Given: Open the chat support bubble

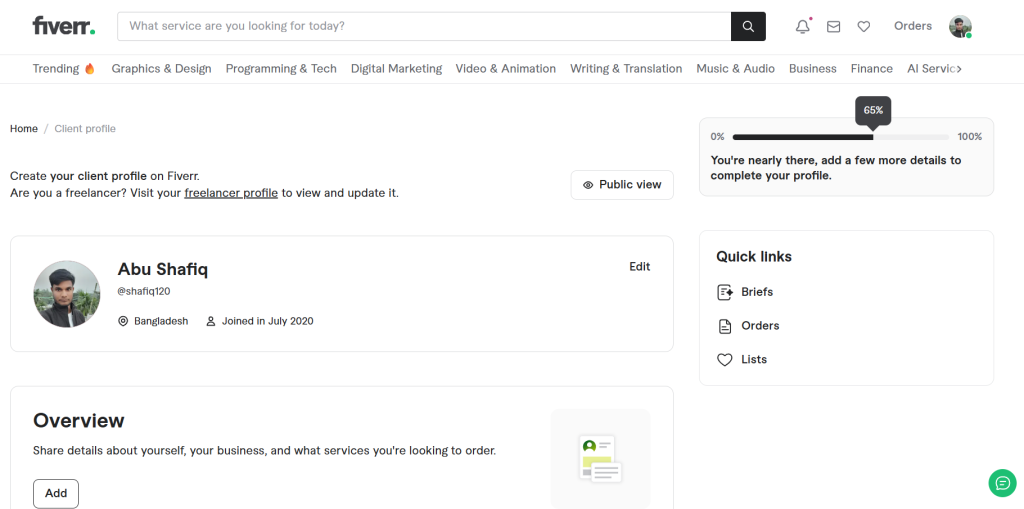Looking at the screenshot, I should pyautogui.click(x=1002, y=484).
